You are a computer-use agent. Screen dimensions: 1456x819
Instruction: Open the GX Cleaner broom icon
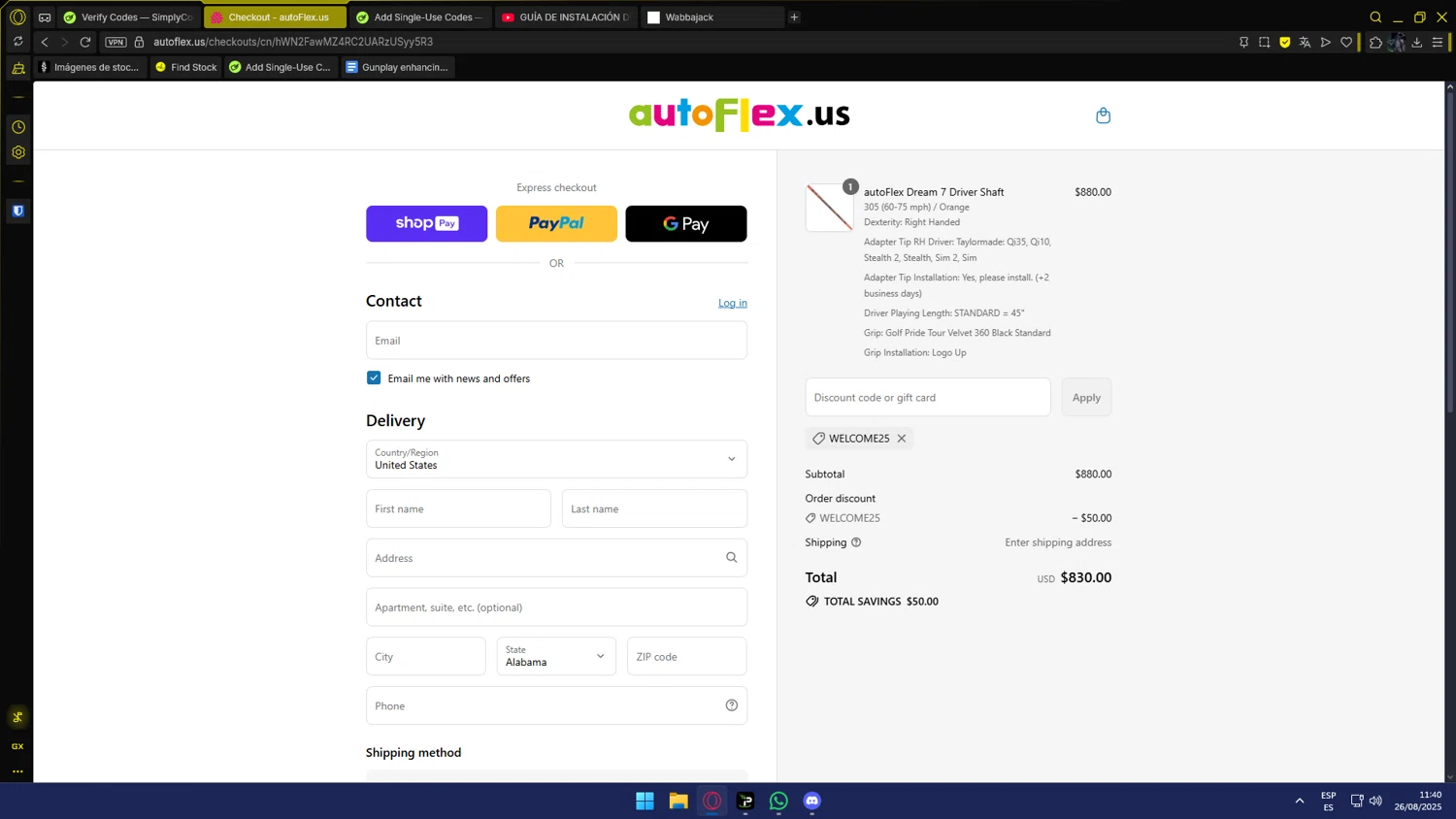click(x=17, y=68)
